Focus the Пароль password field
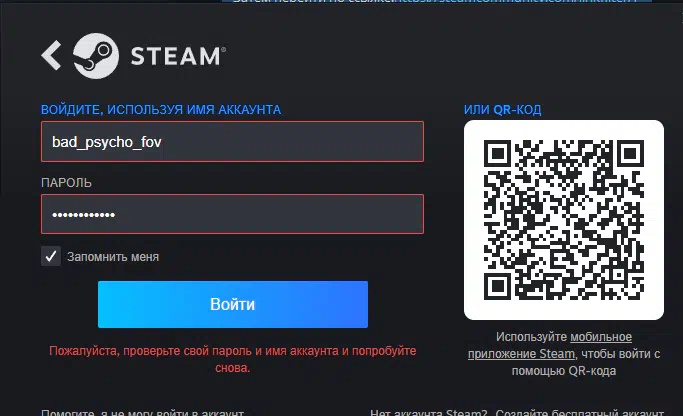Screen dimensions: 683x416 pos(232,214)
